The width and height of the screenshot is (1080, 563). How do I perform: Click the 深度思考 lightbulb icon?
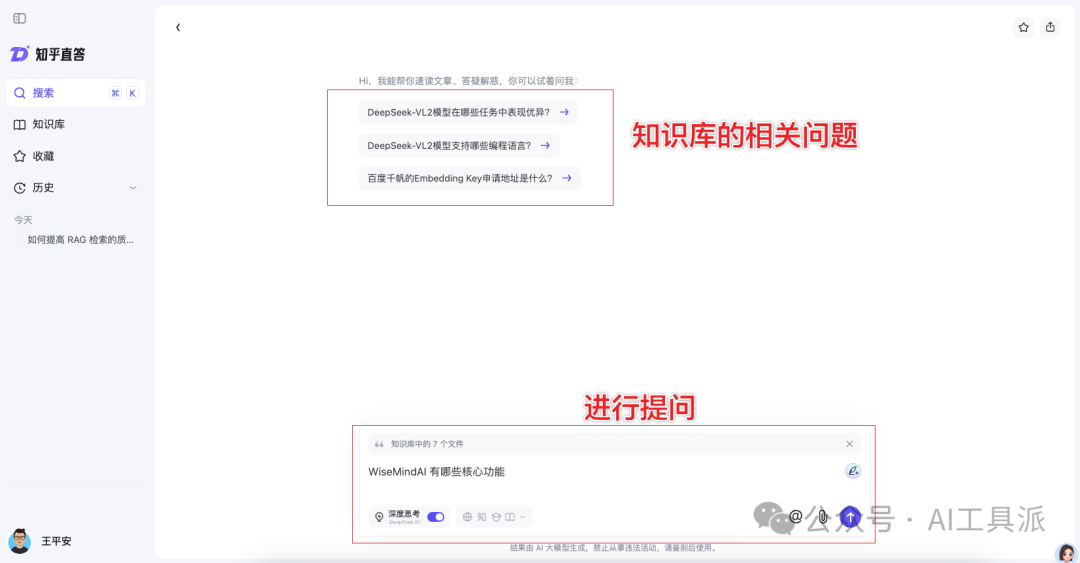pyautogui.click(x=379, y=517)
